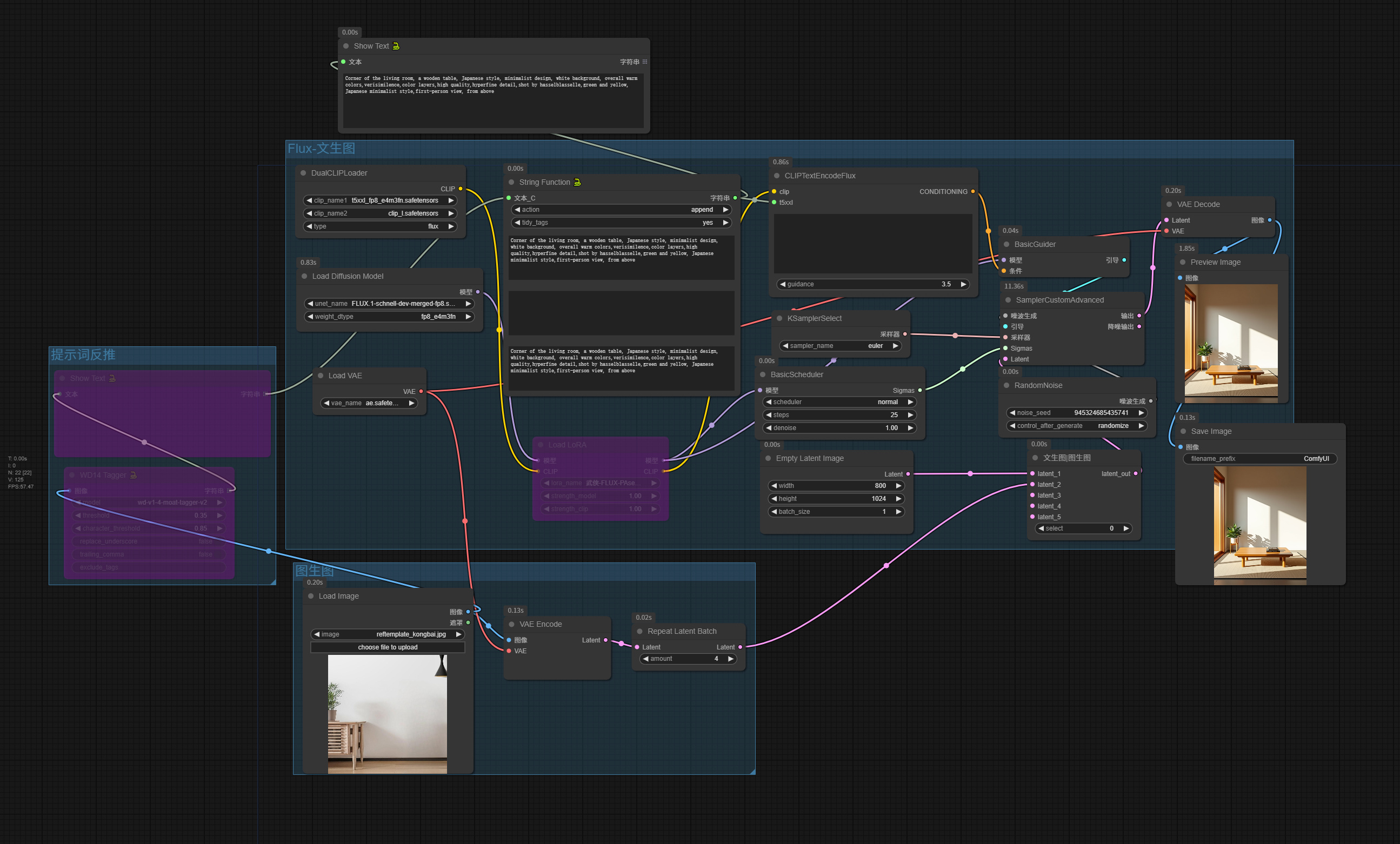Toggle tidy_tags yes option in String Function
This screenshot has height=844, width=1400.
pos(621,223)
